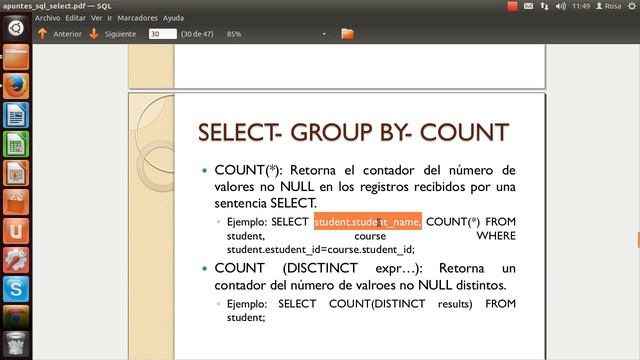Open the Ir menu
The height and width of the screenshot is (360, 640).
(x=109, y=18)
